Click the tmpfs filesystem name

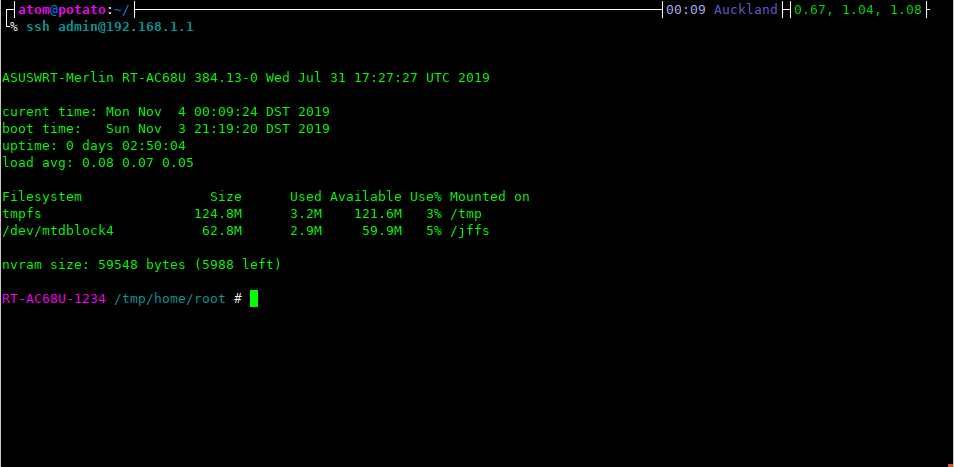tap(22, 214)
